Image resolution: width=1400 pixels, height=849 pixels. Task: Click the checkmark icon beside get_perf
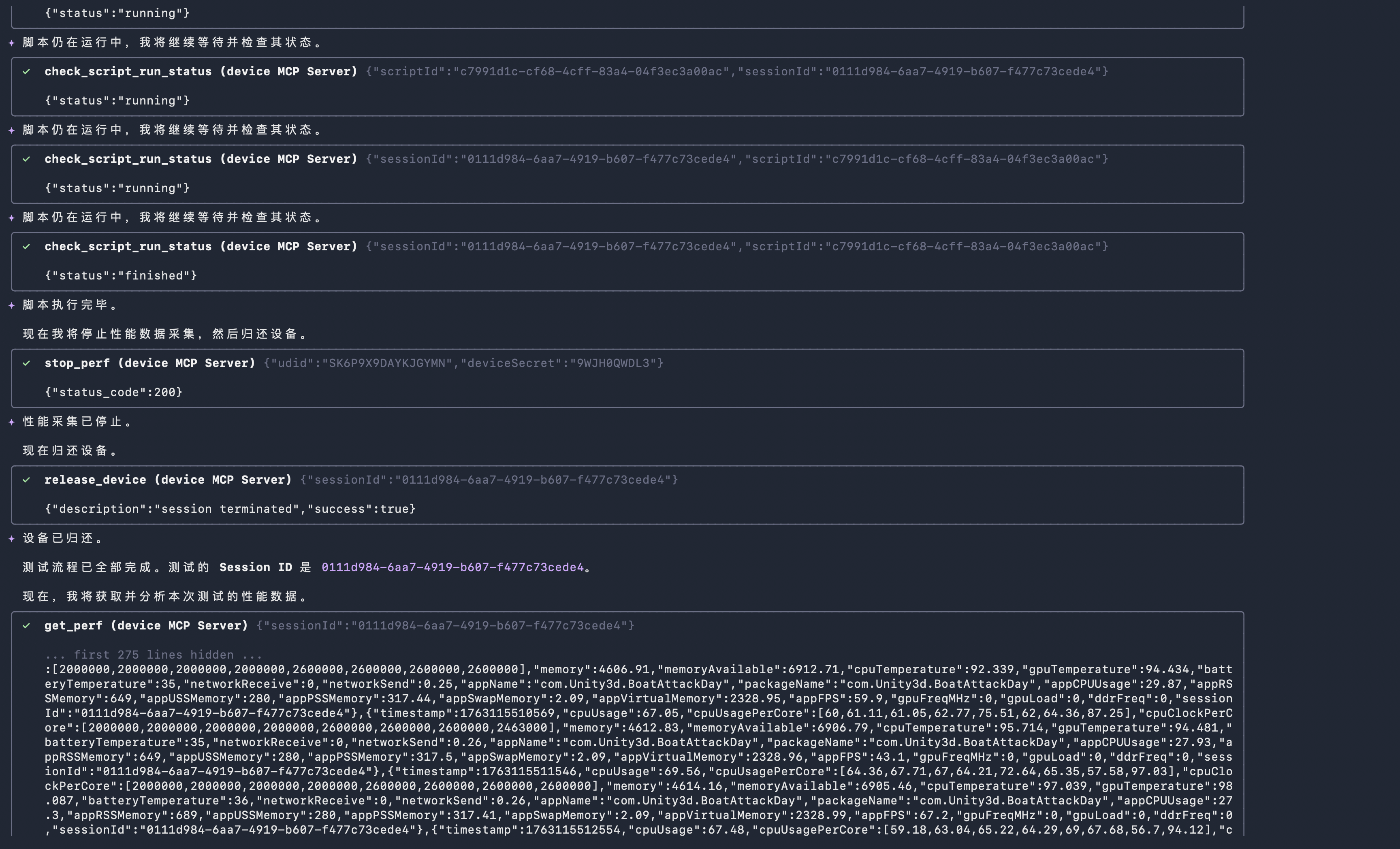26,626
